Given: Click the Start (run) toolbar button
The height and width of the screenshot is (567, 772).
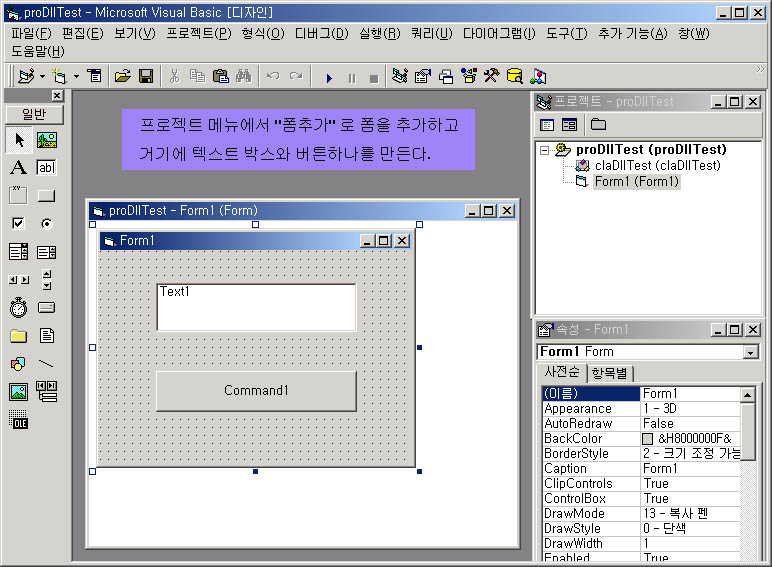Looking at the screenshot, I should tap(329, 78).
